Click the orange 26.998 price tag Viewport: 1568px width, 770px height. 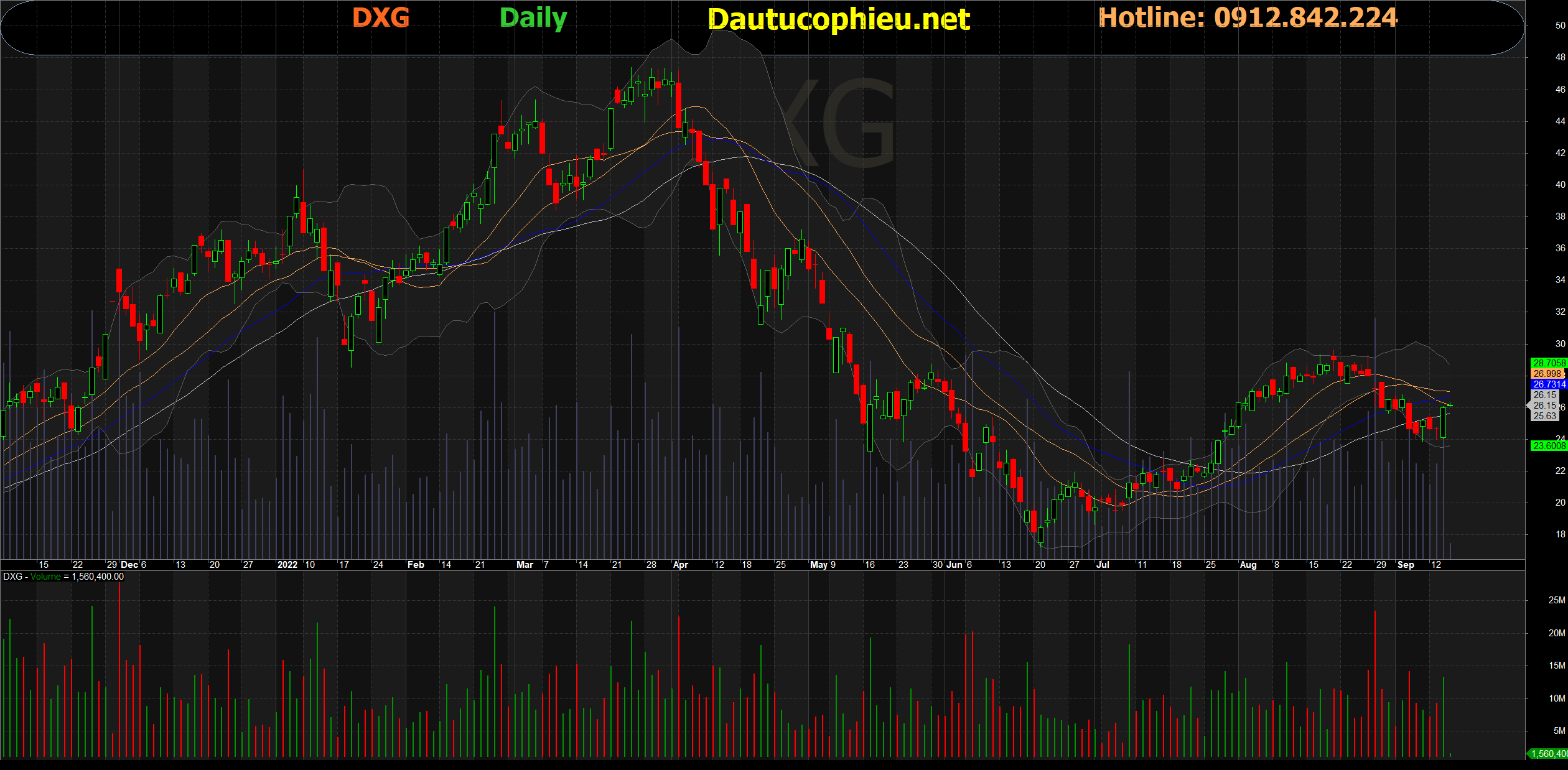(1547, 373)
